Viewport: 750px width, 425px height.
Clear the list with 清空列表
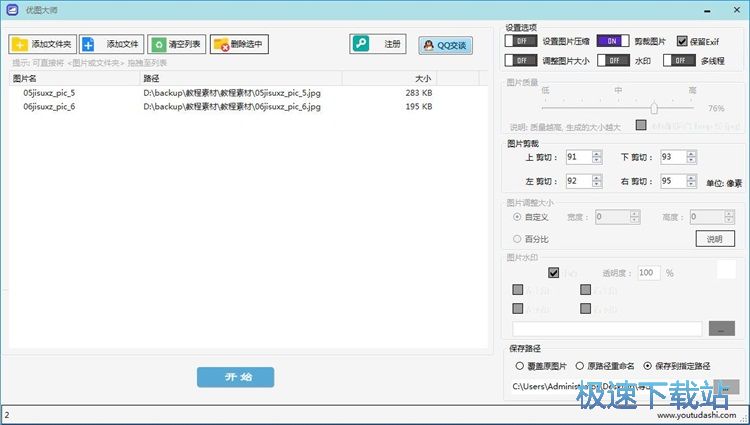coord(176,44)
